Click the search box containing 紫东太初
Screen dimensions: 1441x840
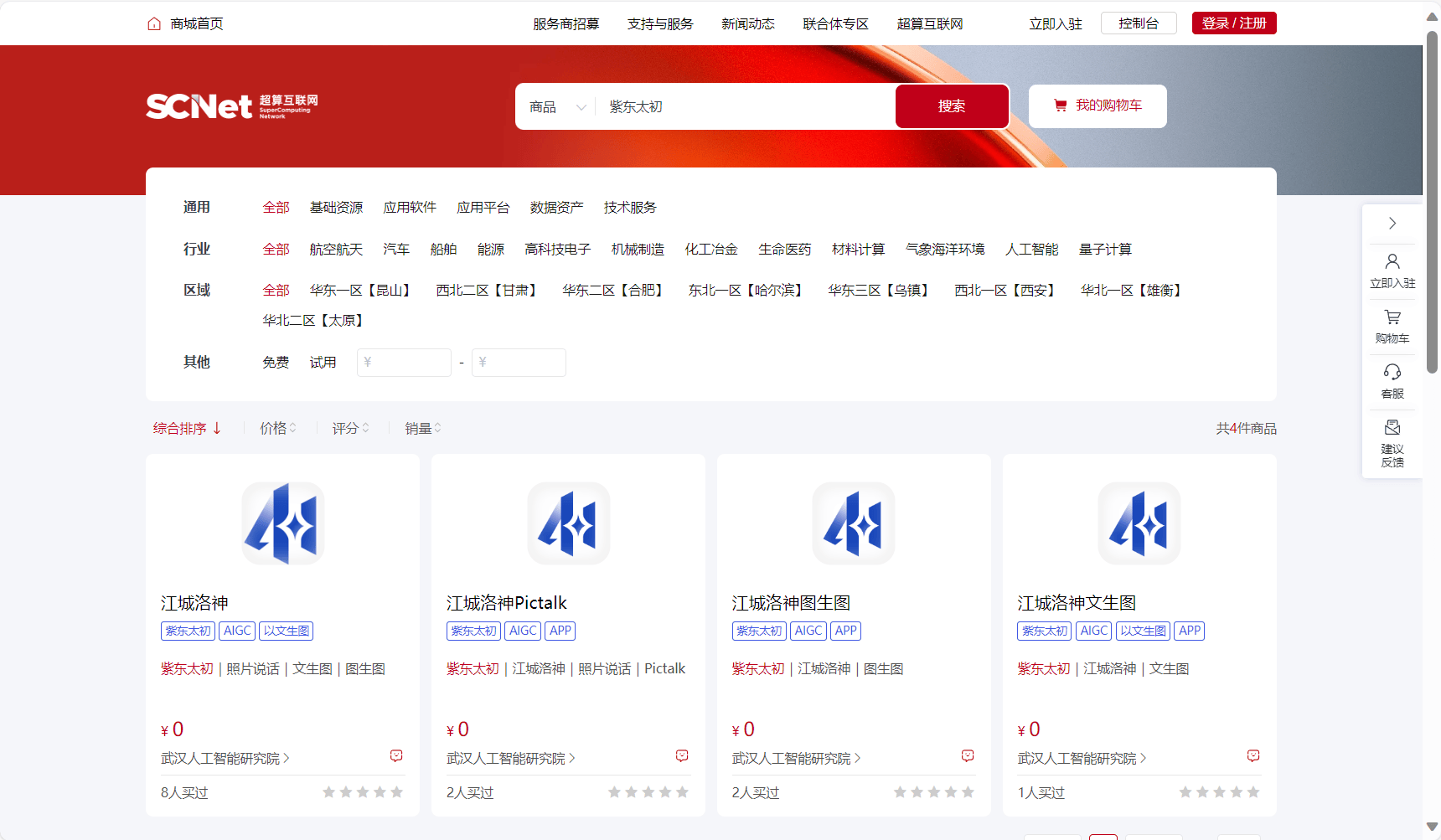[746, 107]
